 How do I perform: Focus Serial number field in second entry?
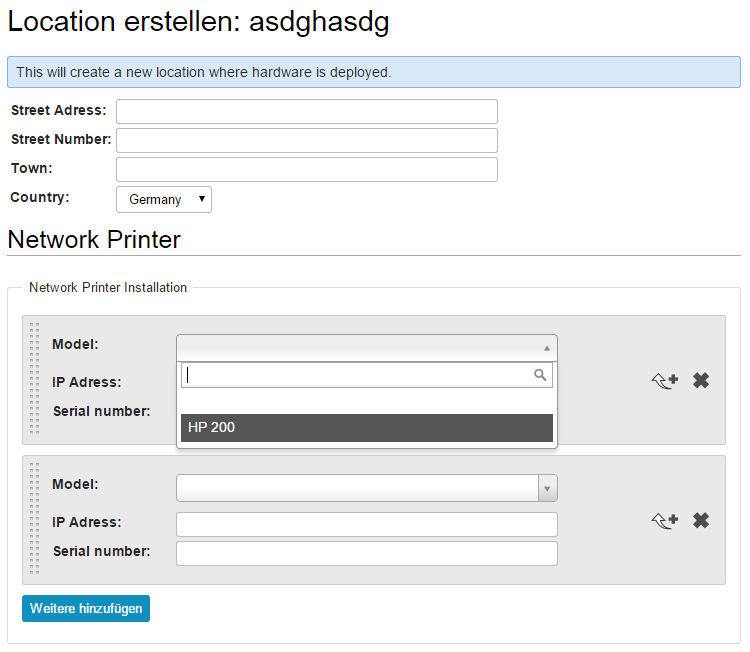tap(367, 553)
